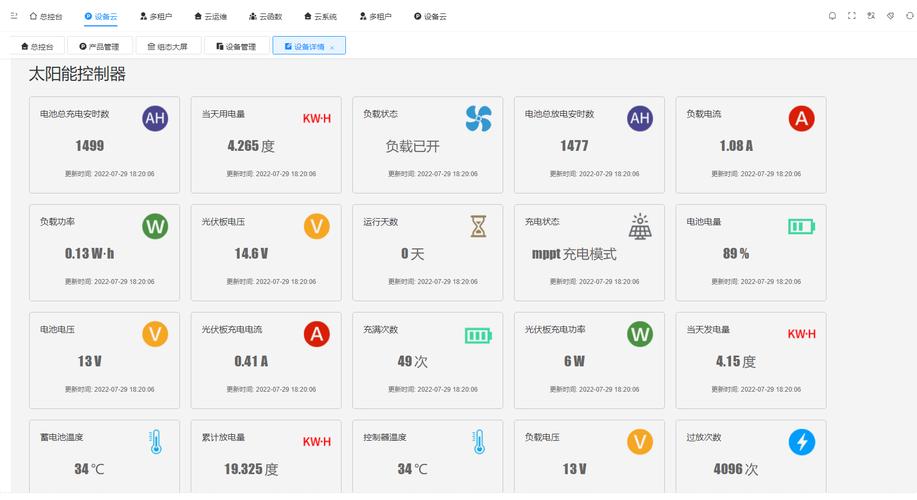Click the value 1477

tap(574, 146)
